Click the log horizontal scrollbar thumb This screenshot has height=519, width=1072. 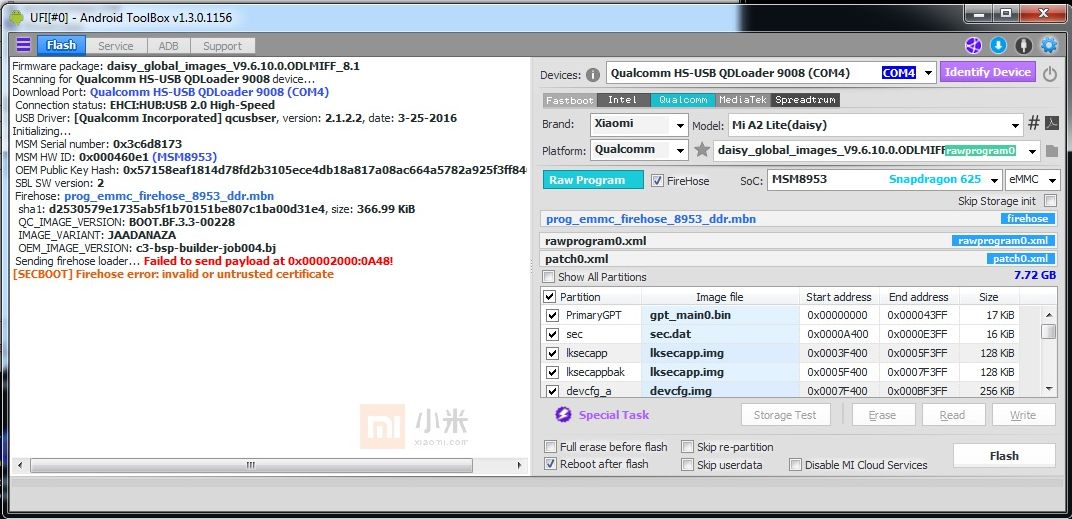251,465
